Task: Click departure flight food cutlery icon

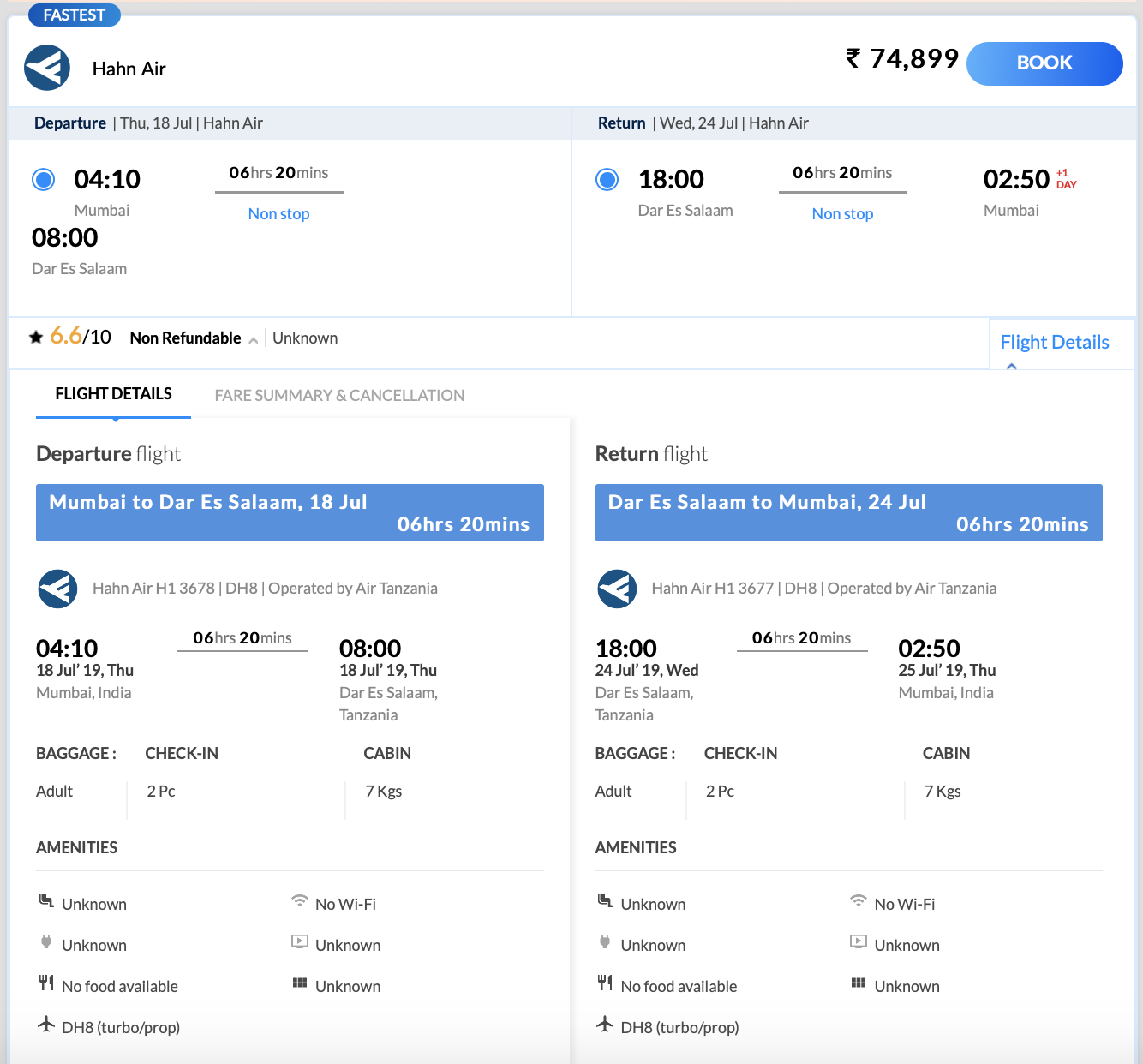Action: [46, 983]
